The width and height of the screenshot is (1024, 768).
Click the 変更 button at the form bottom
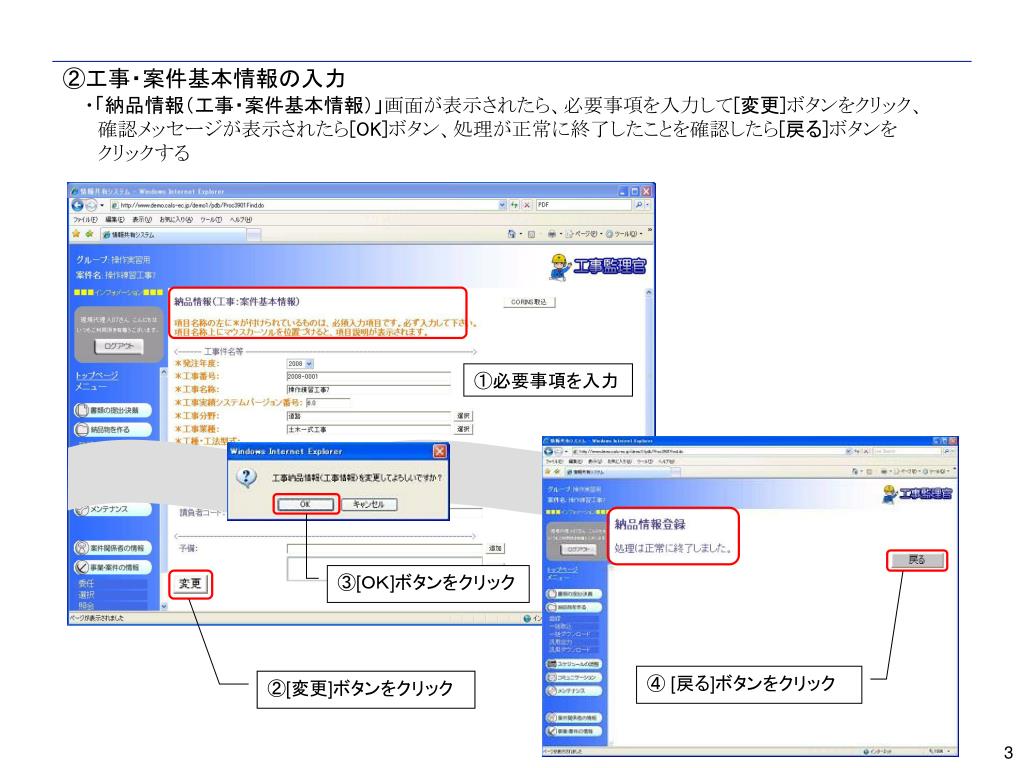(x=190, y=584)
